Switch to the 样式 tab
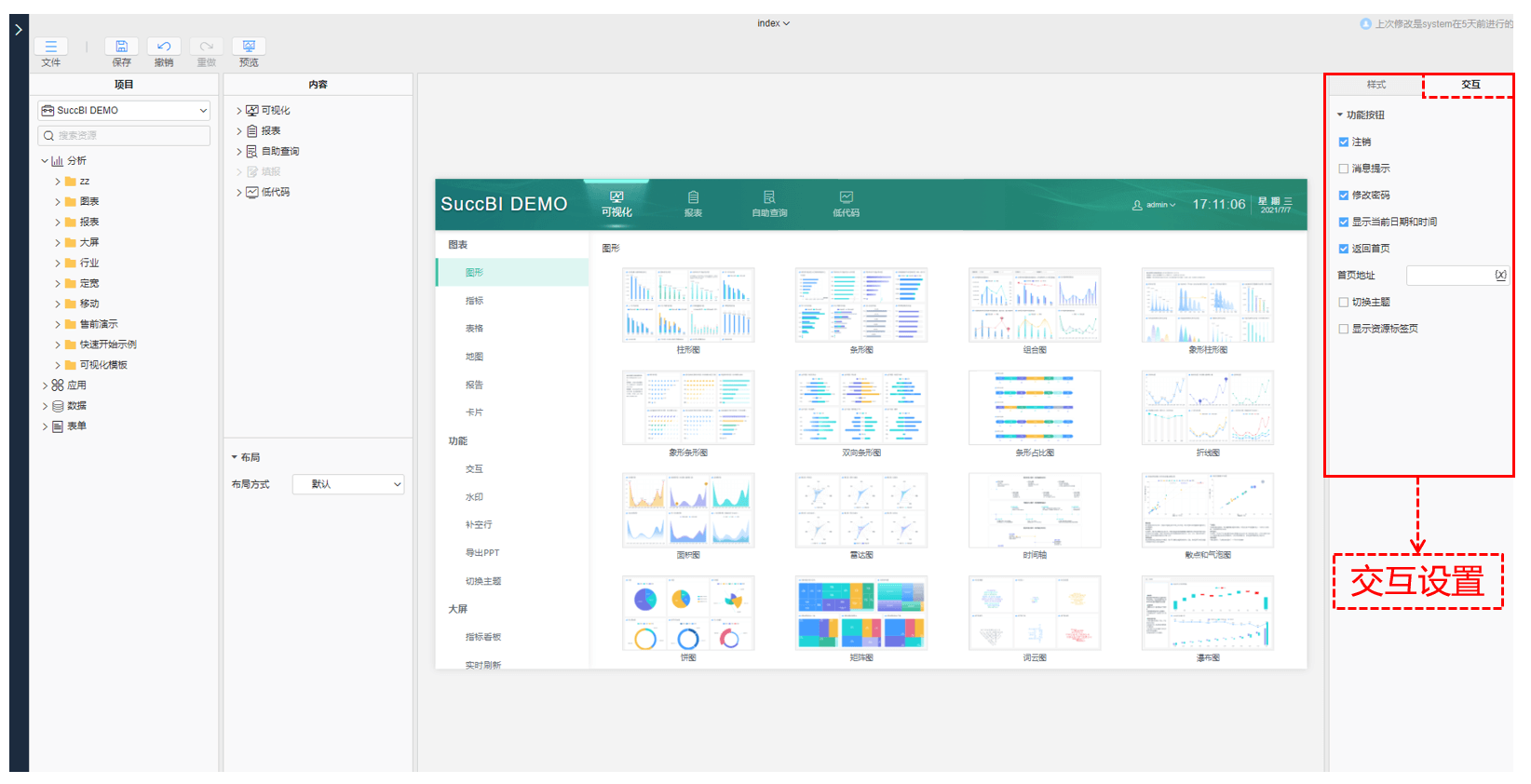Viewport: 1531px width, 784px height. click(1375, 85)
